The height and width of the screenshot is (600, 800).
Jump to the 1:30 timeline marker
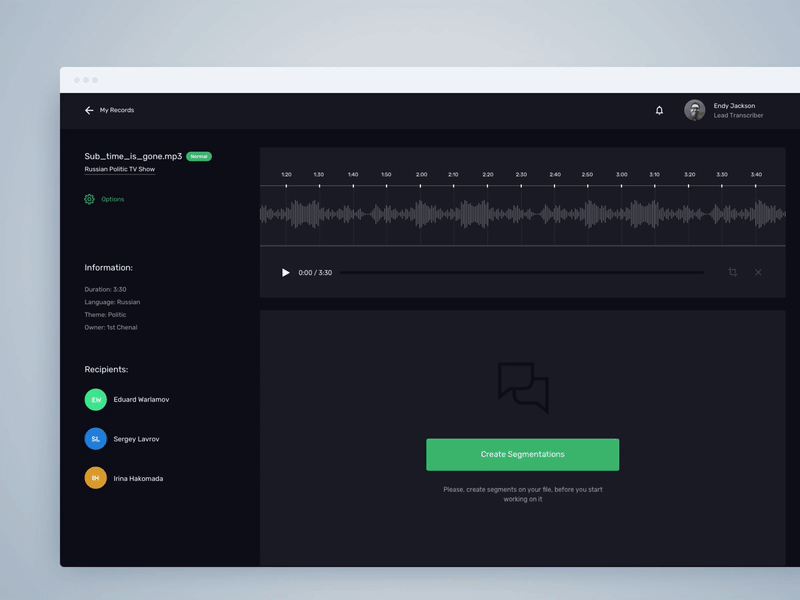tap(319, 174)
